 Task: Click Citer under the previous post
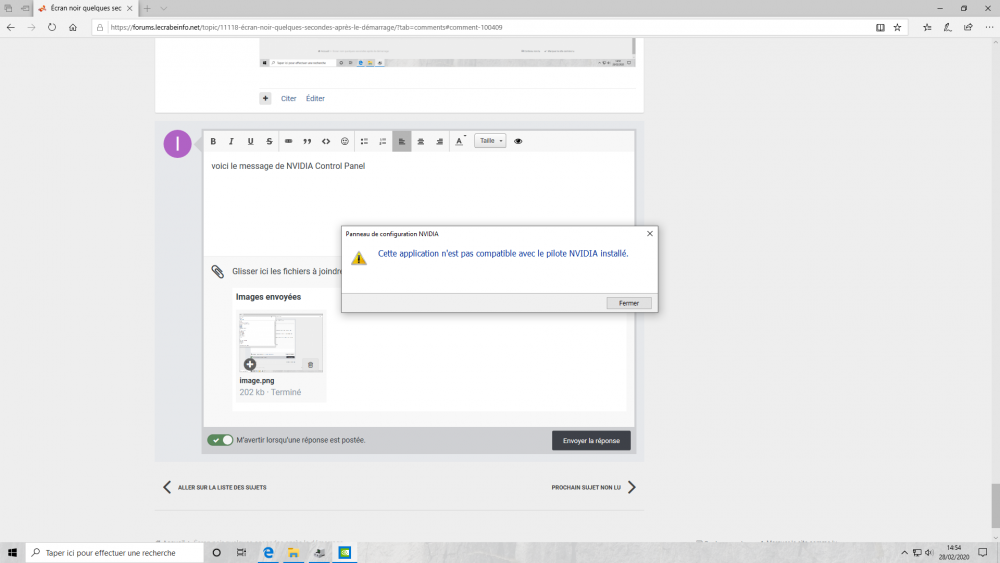(288, 98)
